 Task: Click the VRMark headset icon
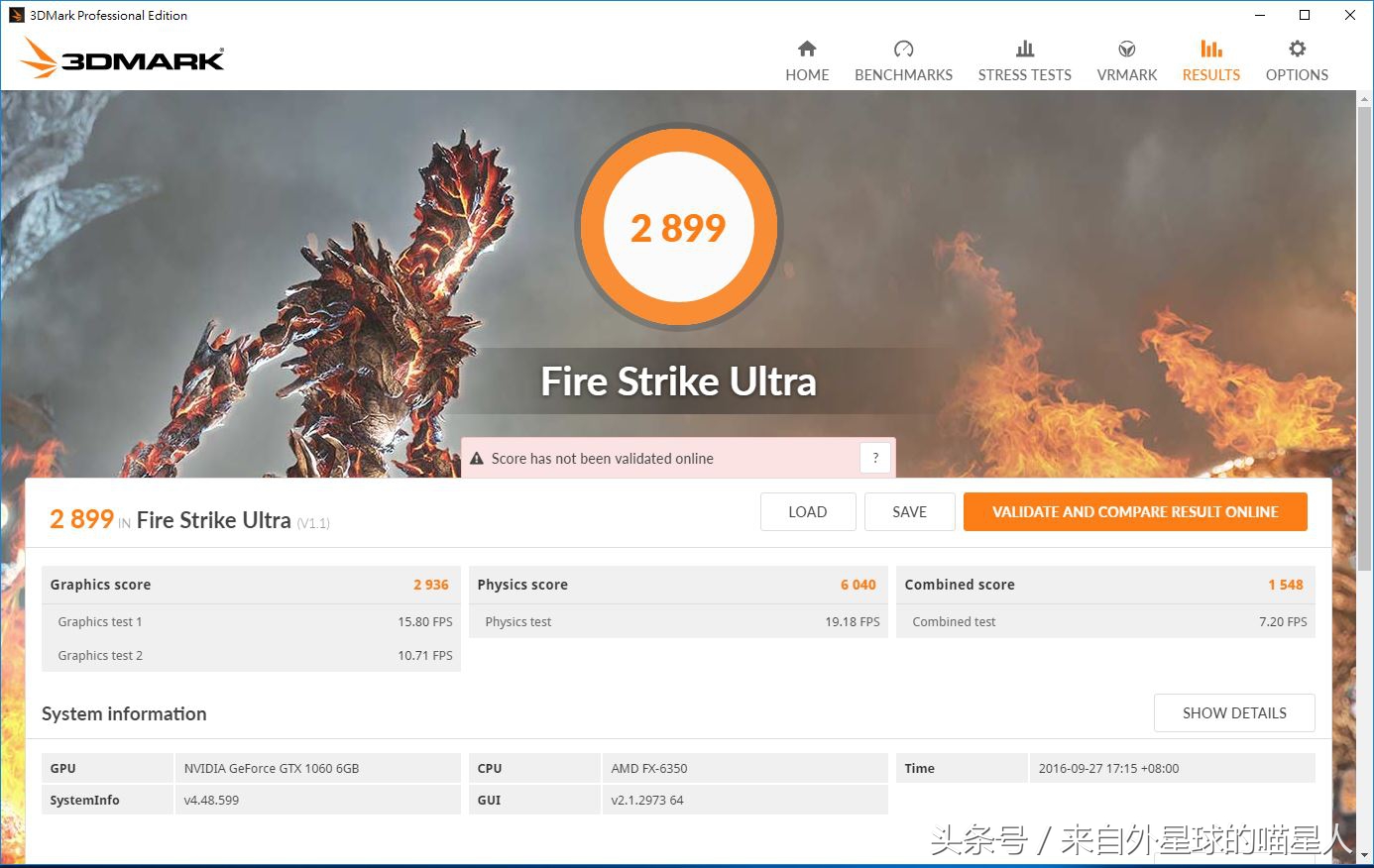[x=1126, y=48]
